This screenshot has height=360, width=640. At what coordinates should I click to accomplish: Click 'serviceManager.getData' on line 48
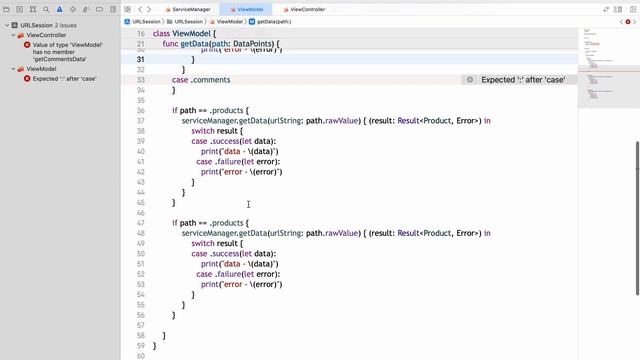[x=224, y=233]
